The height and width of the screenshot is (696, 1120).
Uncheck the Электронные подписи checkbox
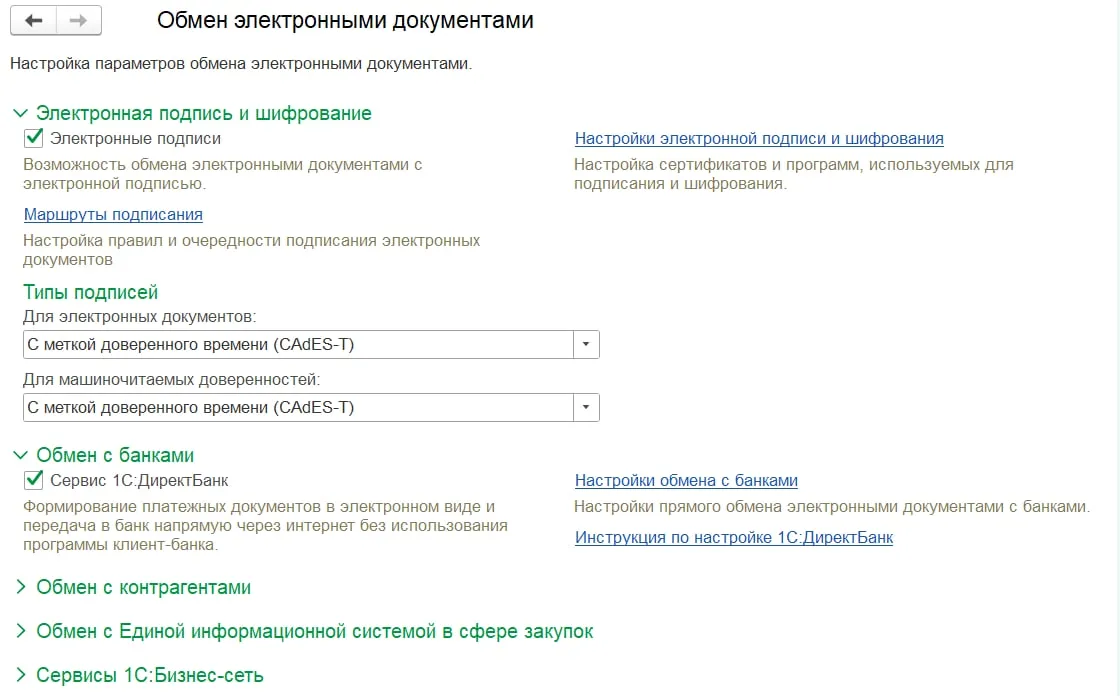[33, 139]
